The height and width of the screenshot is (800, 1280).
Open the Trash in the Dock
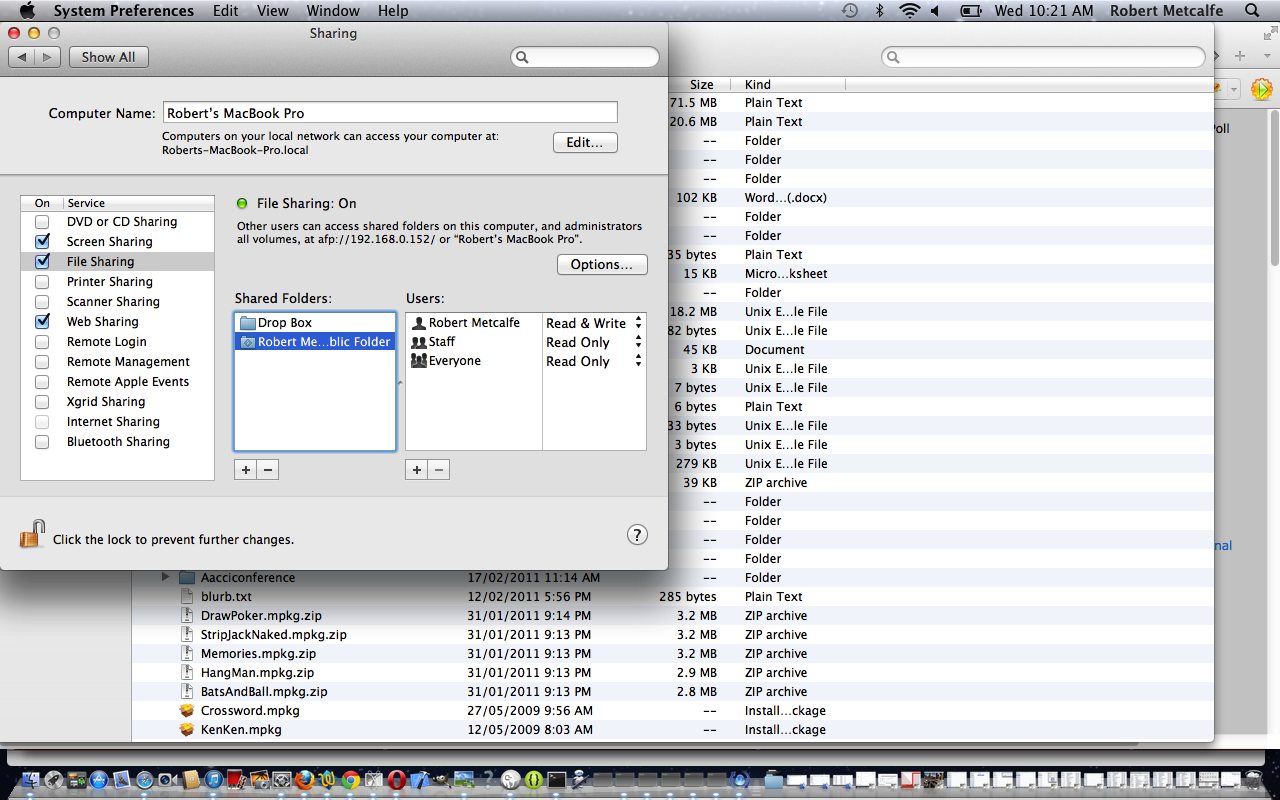pos(1252,780)
